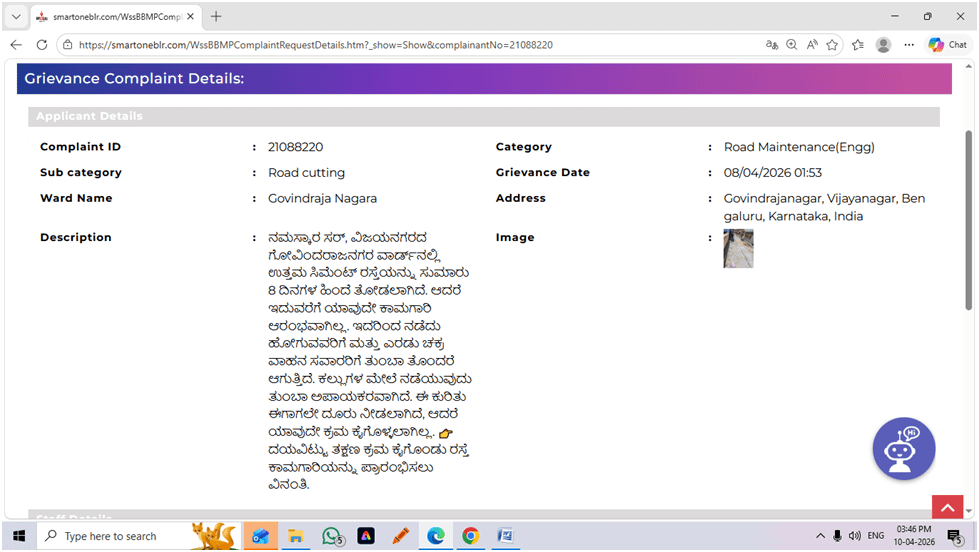The height and width of the screenshot is (552, 979).
Task: Add page to favorites with the star icon
Action: pyautogui.click(x=831, y=45)
